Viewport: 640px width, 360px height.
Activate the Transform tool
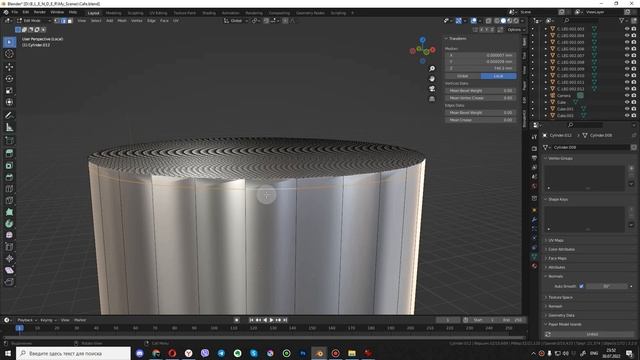point(9,102)
